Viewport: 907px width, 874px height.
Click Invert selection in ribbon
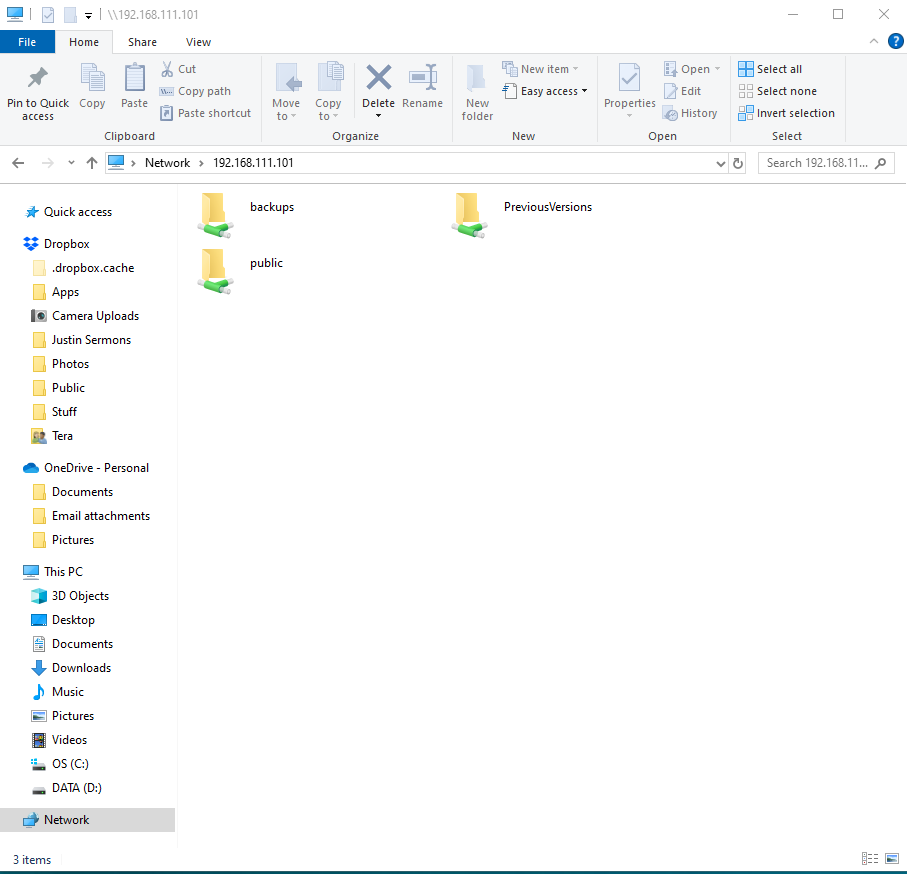point(786,113)
